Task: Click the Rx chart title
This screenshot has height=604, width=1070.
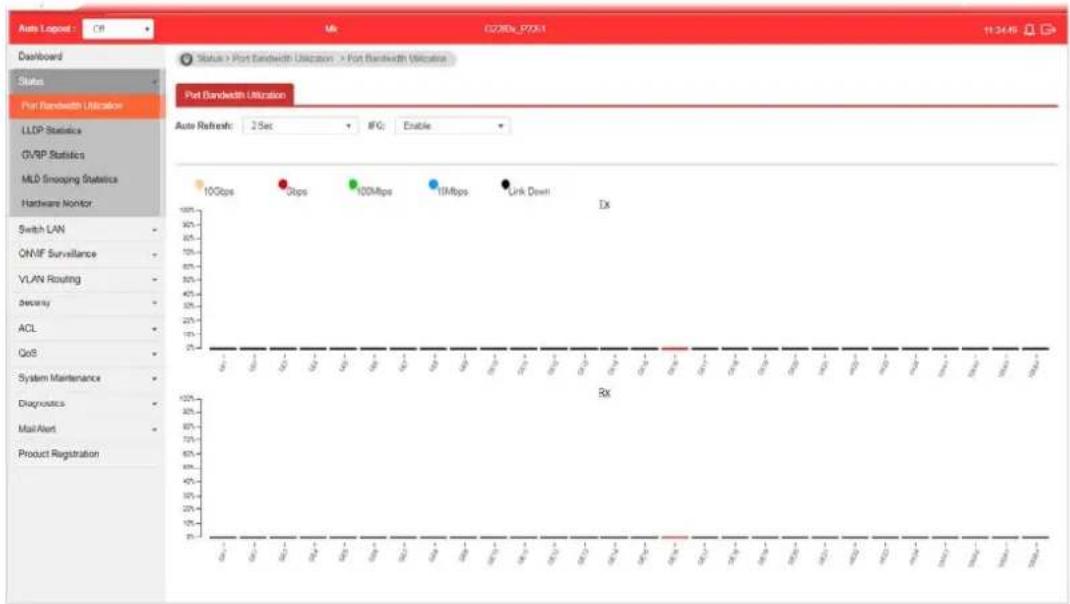Action: (x=605, y=393)
